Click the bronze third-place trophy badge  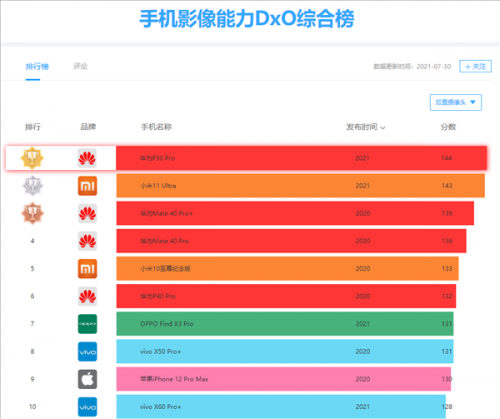pos(32,213)
